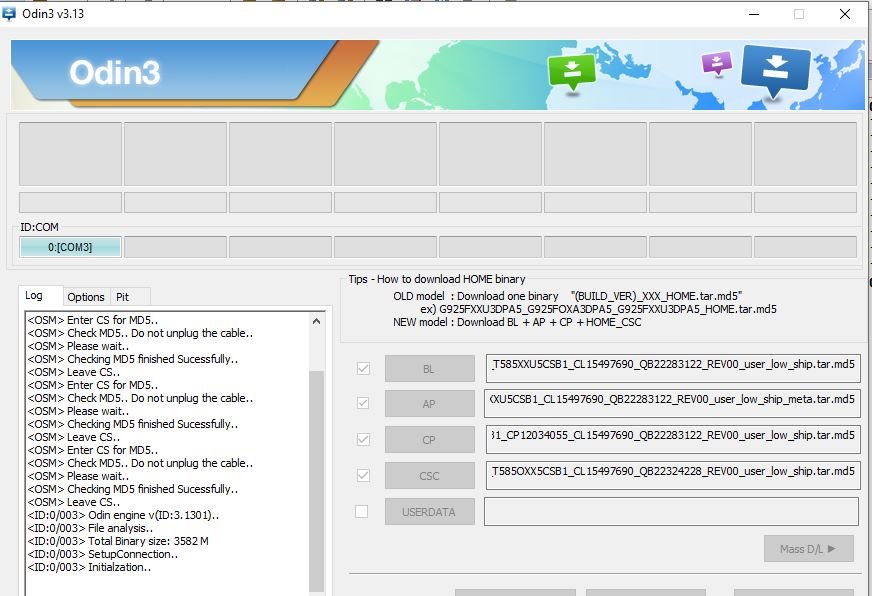Toggle the CP file checkbox
Image resolution: width=872 pixels, height=596 pixels.
pyautogui.click(x=363, y=439)
